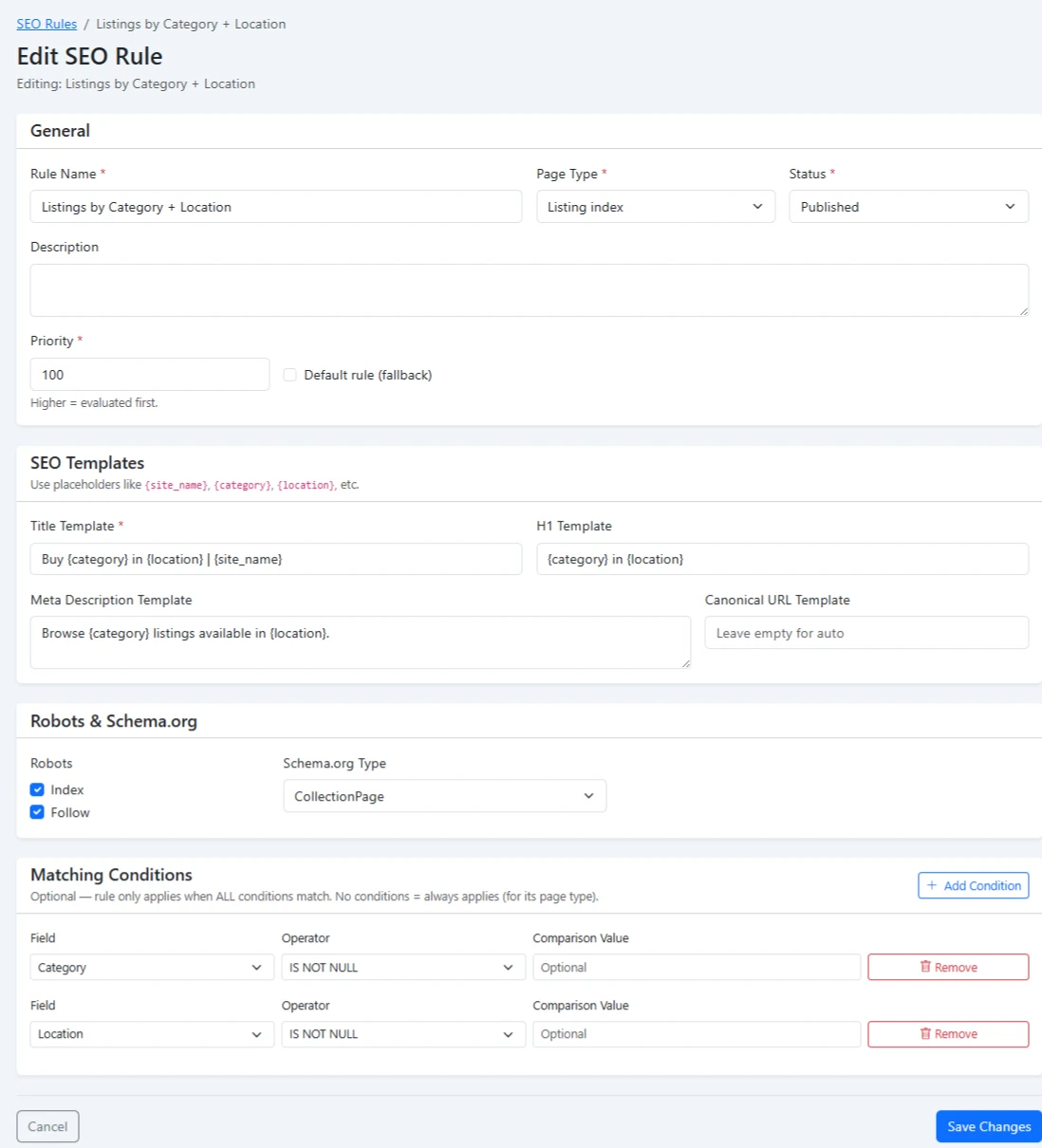This screenshot has height=1148, width=1042.
Task: Click the Meta Description Template textarea
Action: (x=361, y=642)
